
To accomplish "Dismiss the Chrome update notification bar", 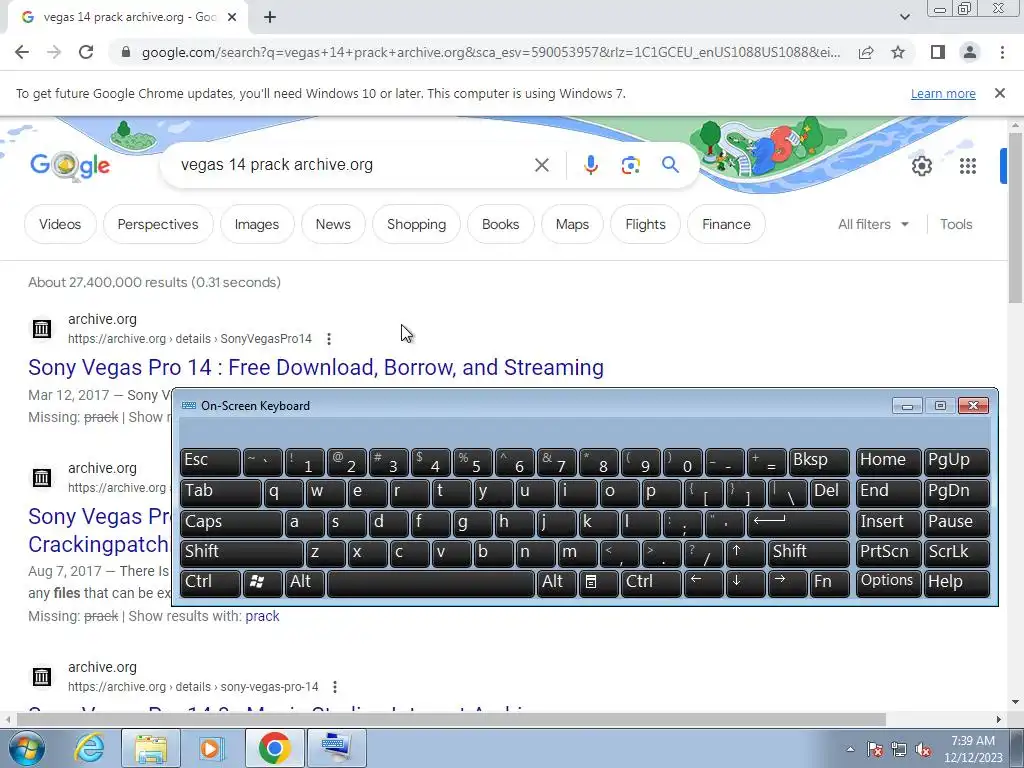I will [x=1000, y=93].
